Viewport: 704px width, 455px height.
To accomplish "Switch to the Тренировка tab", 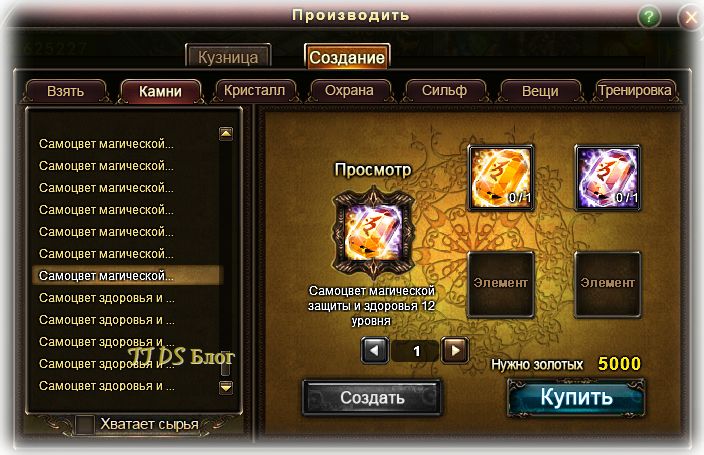I will coord(634,91).
